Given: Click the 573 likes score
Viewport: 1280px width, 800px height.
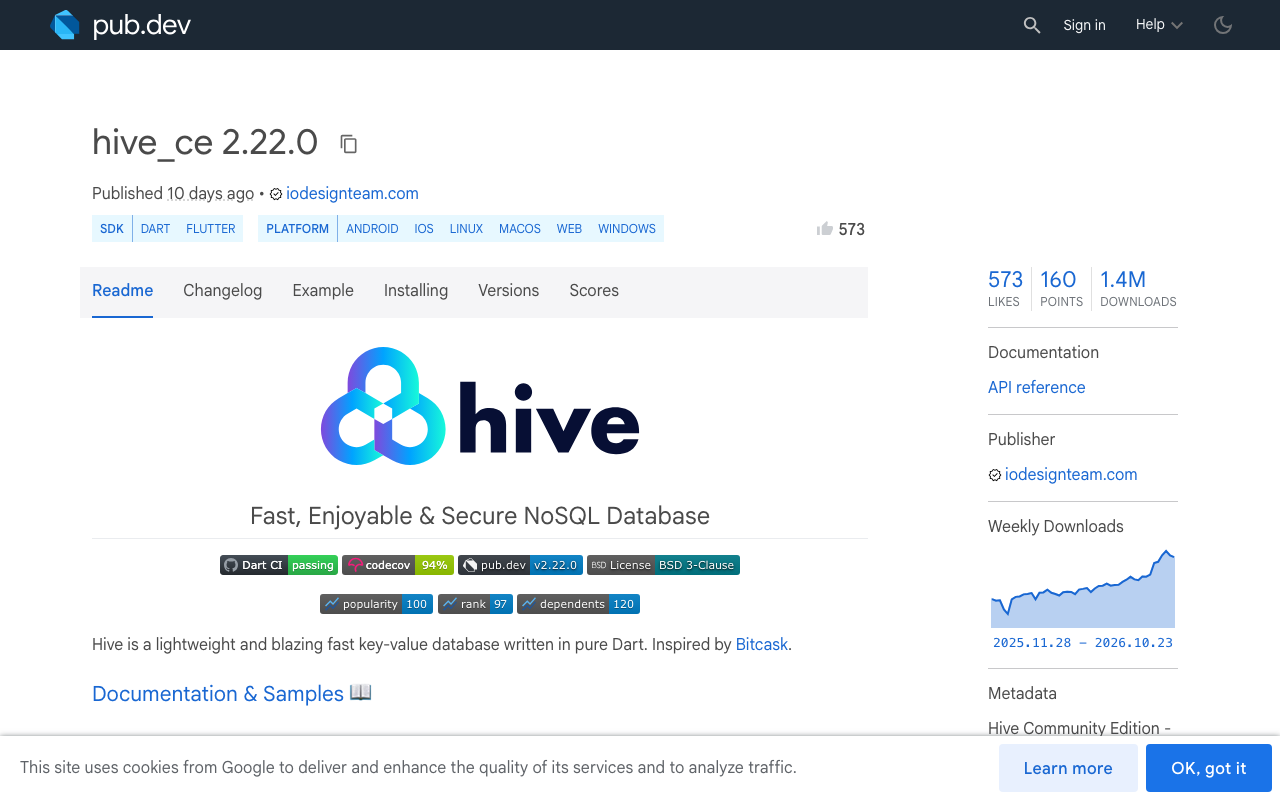Looking at the screenshot, I should tap(1005, 287).
